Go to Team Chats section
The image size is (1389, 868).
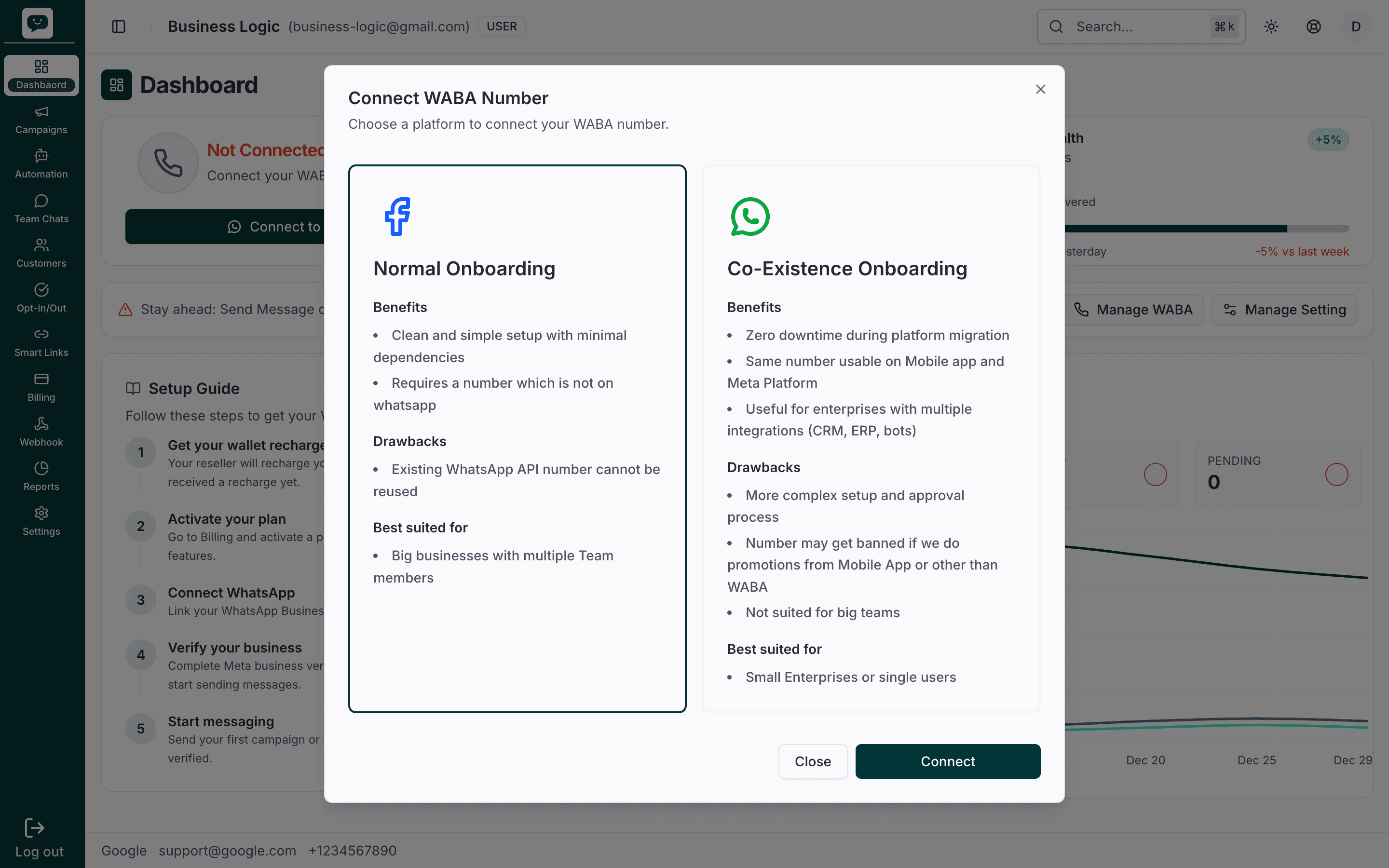point(41,210)
